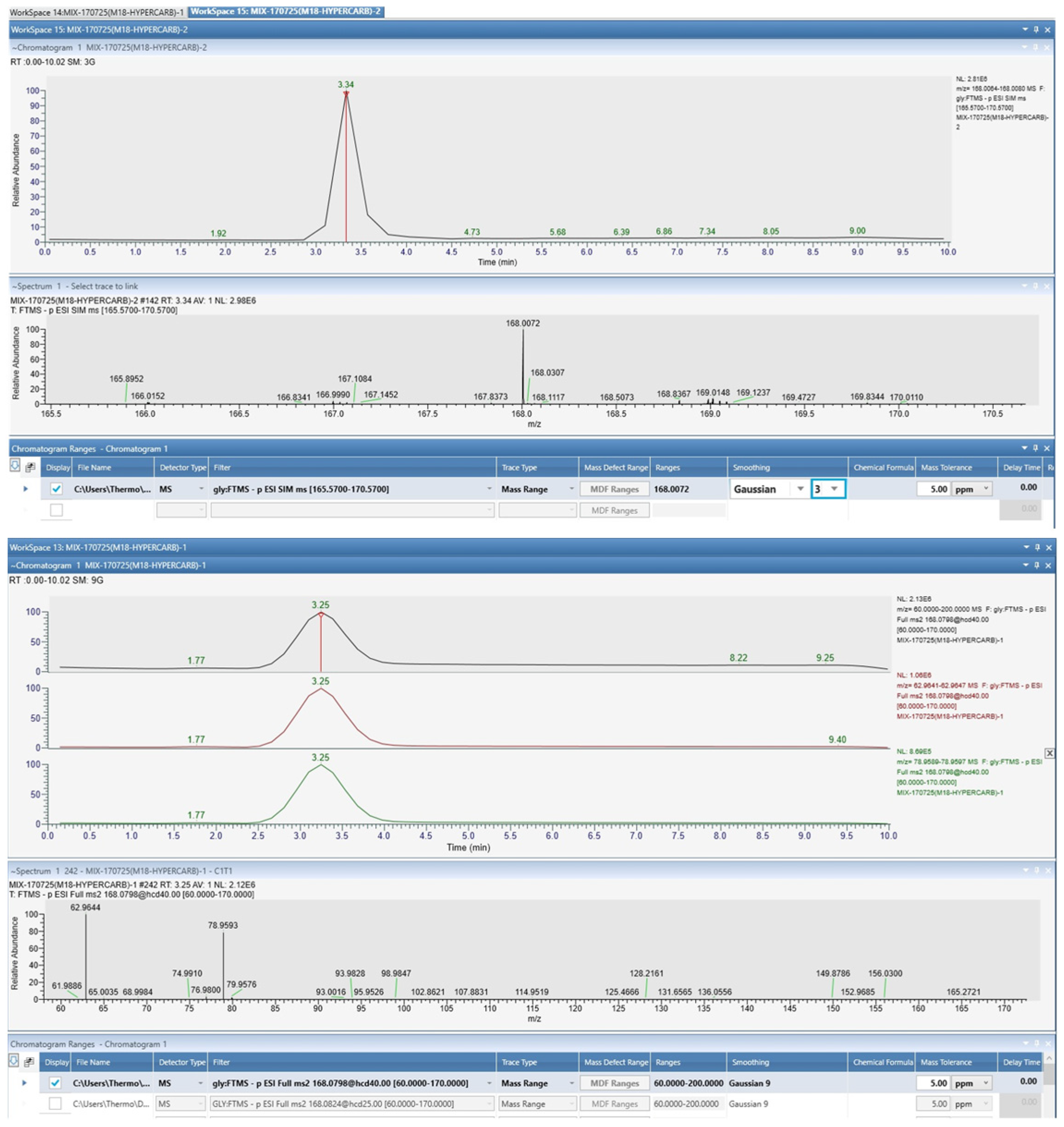The height and width of the screenshot is (1127, 1064).
Task: Pin the WorkSpace 15 panel using pin icon
Action: pyautogui.click(x=1036, y=30)
